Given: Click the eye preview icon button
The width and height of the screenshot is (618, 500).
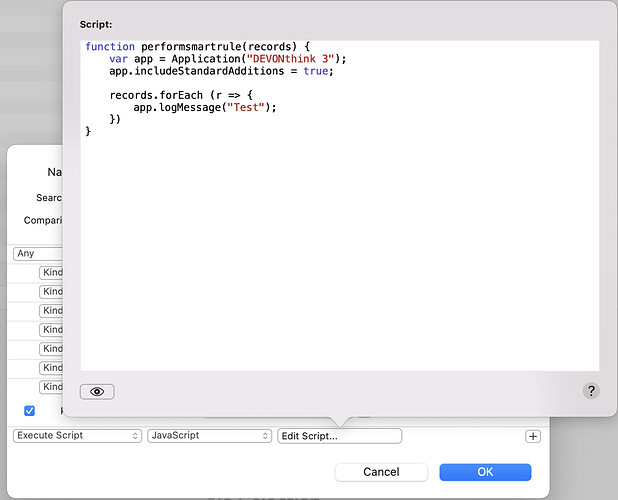Looking at the screenshot, I should click(97, 392).
